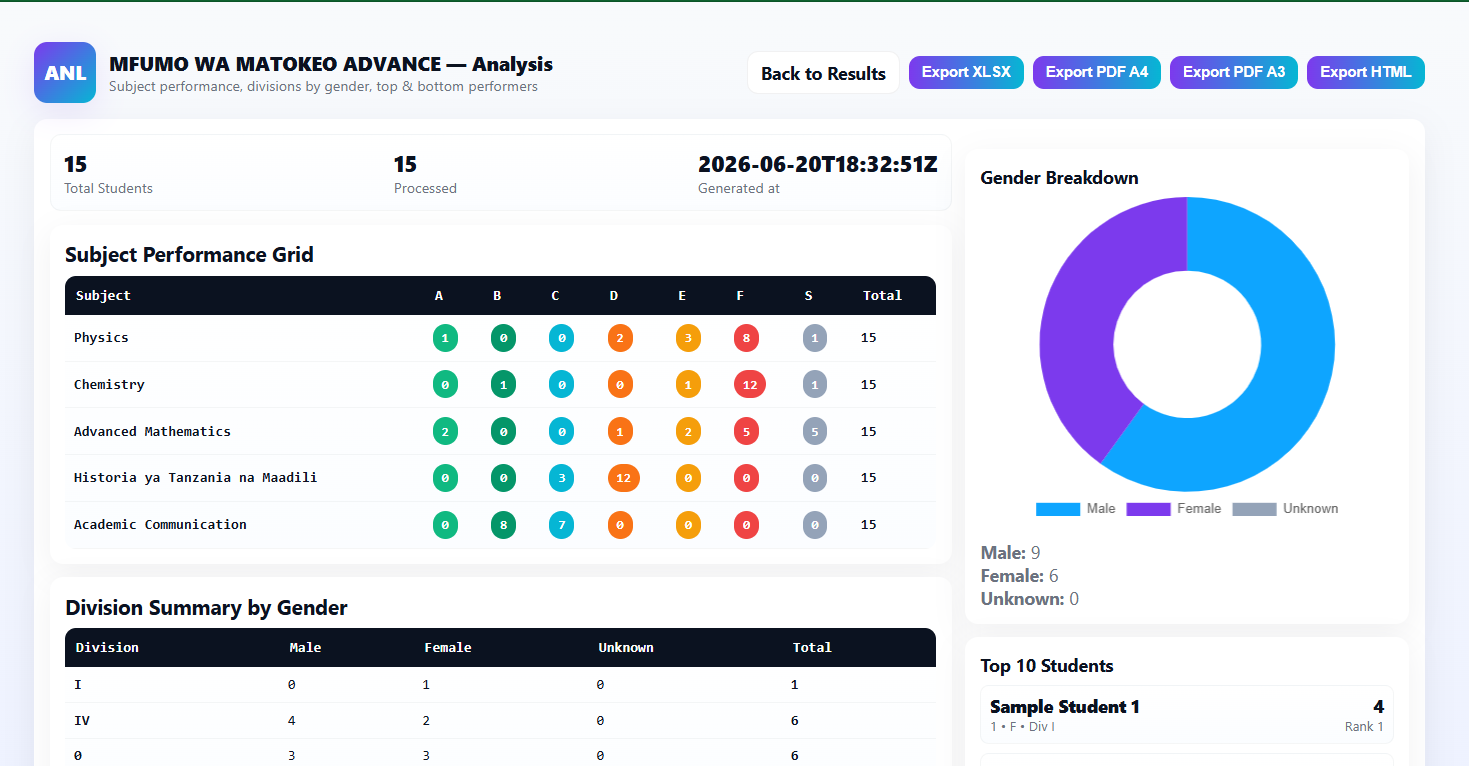The image size is (1469, 766).
Task: Select Academic Communication row label
Action: click(x=160, y=525)
